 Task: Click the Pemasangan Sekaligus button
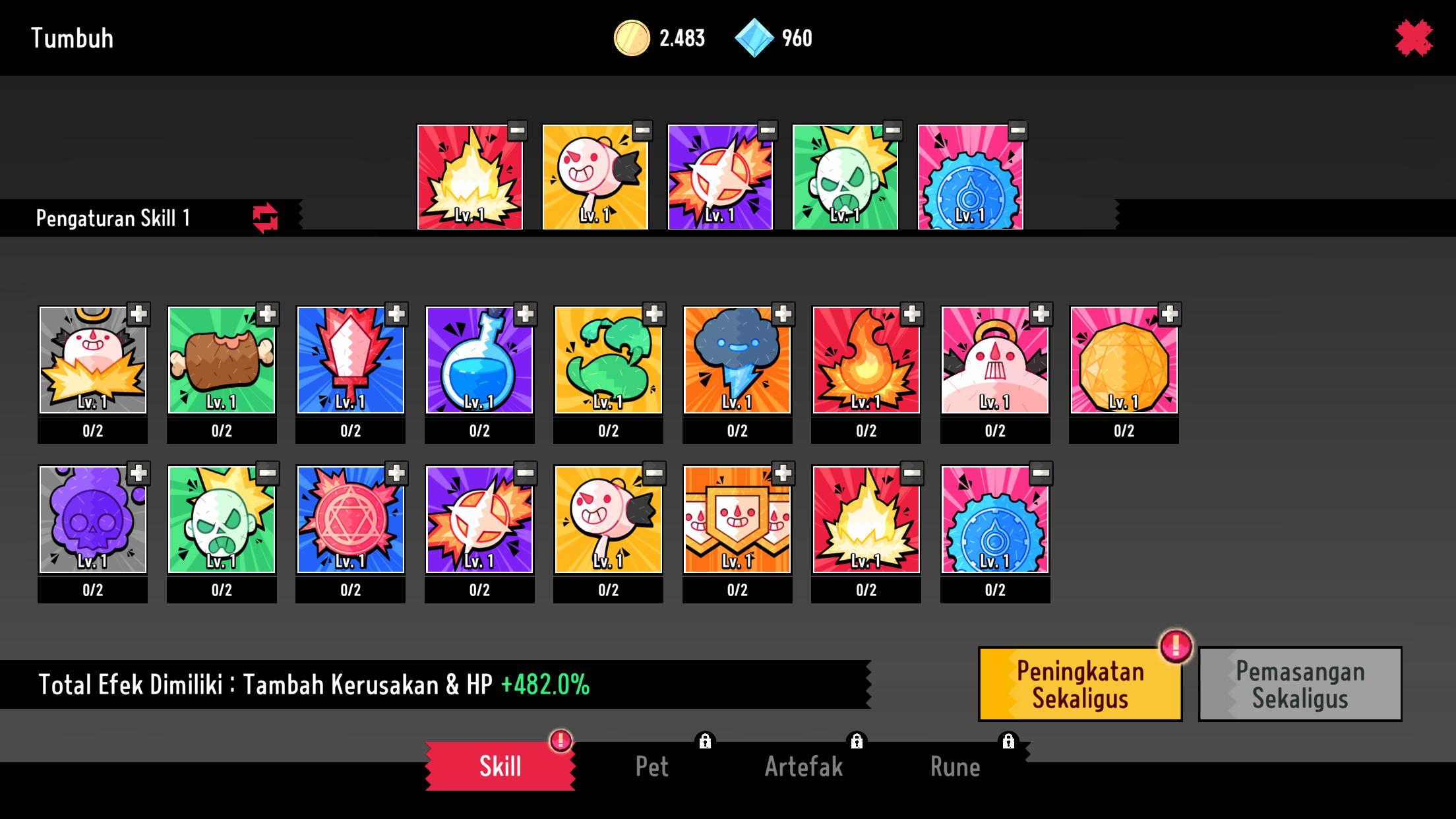(1300, 684)
